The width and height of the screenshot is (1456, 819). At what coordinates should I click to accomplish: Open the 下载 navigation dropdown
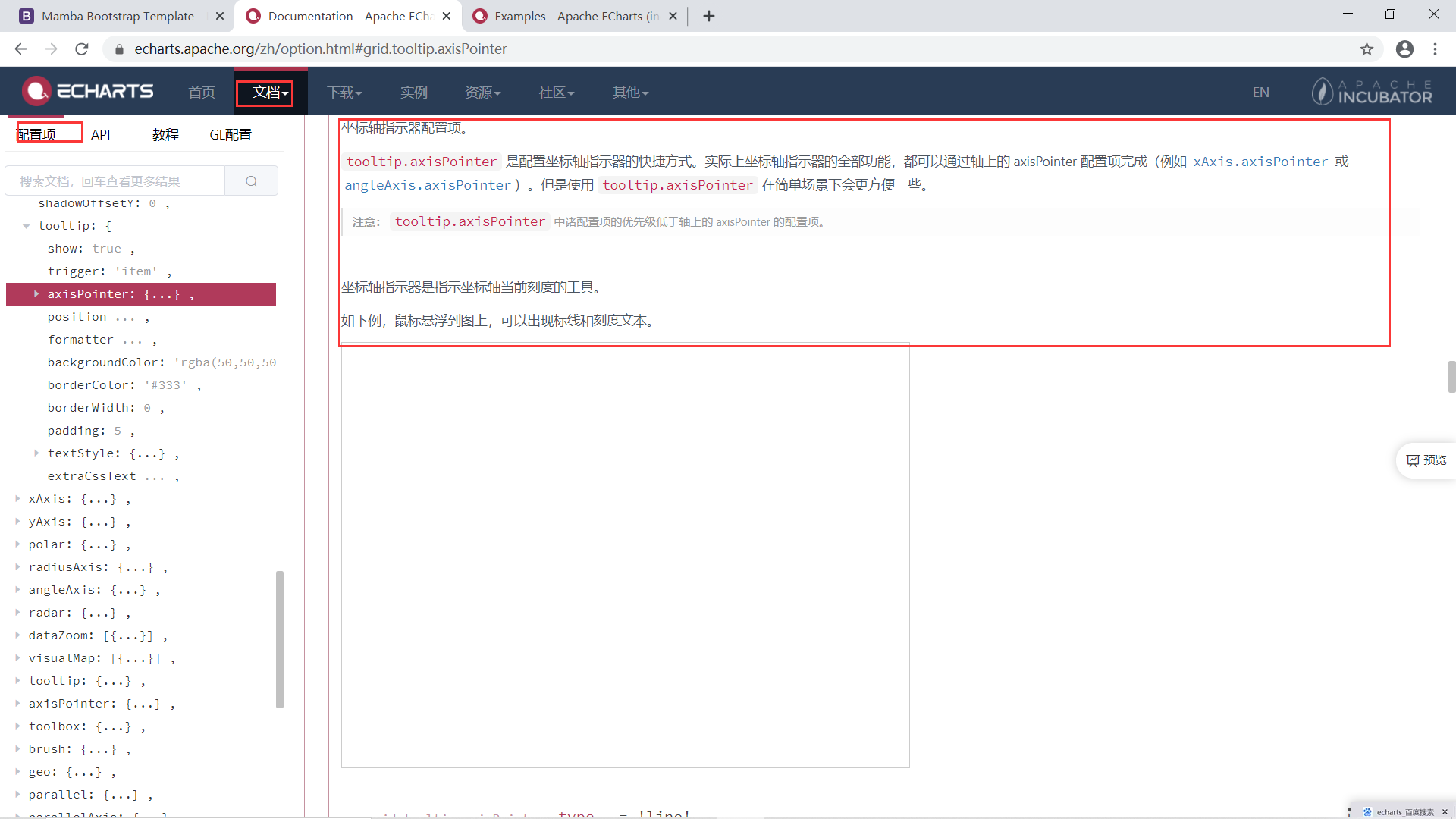(344, 93)
